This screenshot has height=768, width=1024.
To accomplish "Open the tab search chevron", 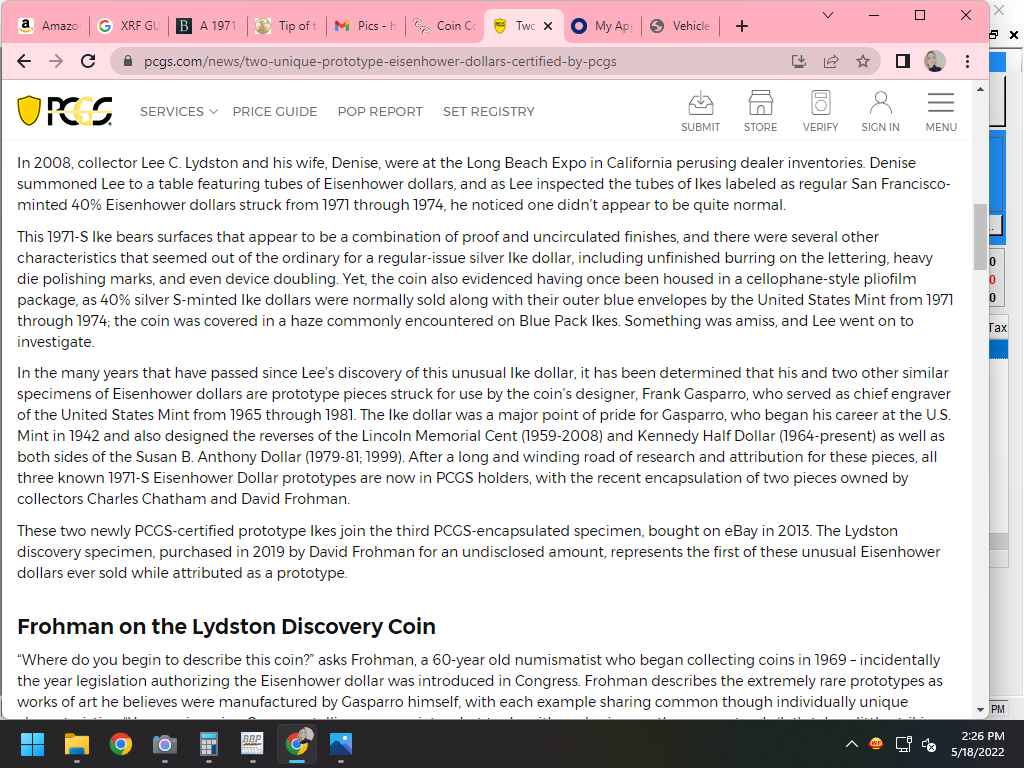I will (827, 15).
